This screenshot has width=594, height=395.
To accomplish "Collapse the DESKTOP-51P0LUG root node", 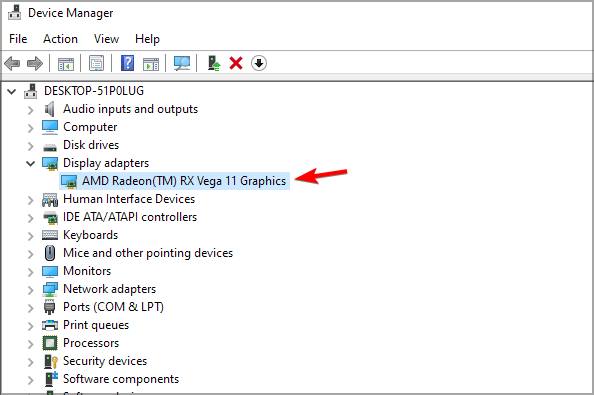I will coord(12,91).
